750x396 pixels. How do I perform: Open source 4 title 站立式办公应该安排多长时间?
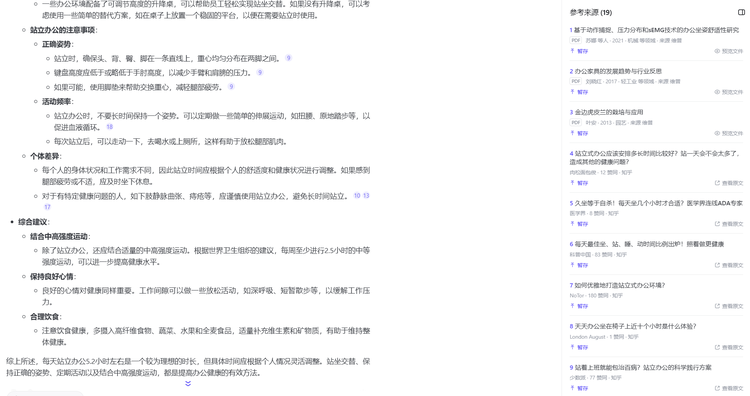[x=656, y=157]
